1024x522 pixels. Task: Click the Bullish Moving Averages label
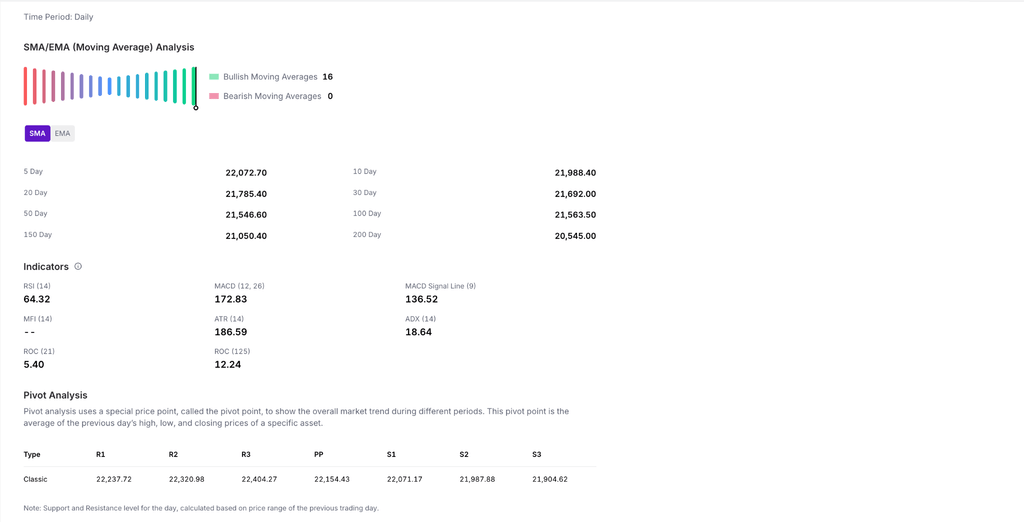coord(270,77)
